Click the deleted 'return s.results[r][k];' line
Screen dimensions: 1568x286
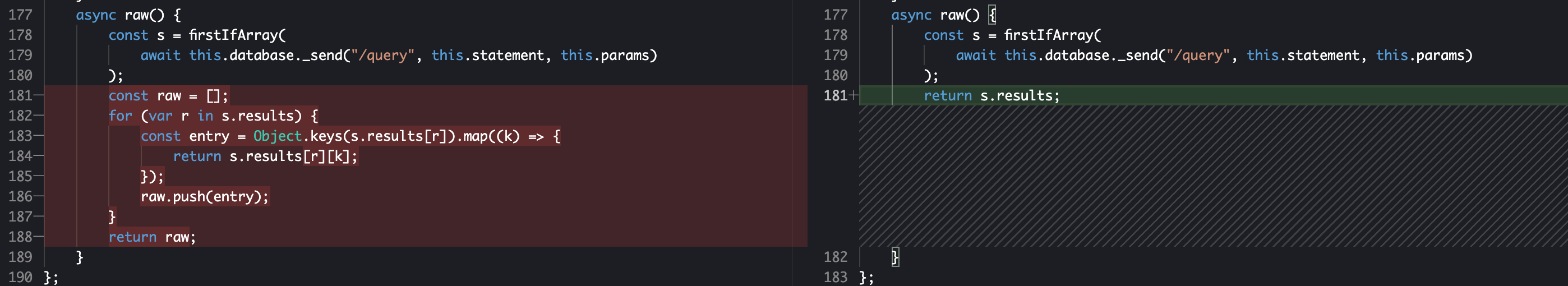click(265, 156)
